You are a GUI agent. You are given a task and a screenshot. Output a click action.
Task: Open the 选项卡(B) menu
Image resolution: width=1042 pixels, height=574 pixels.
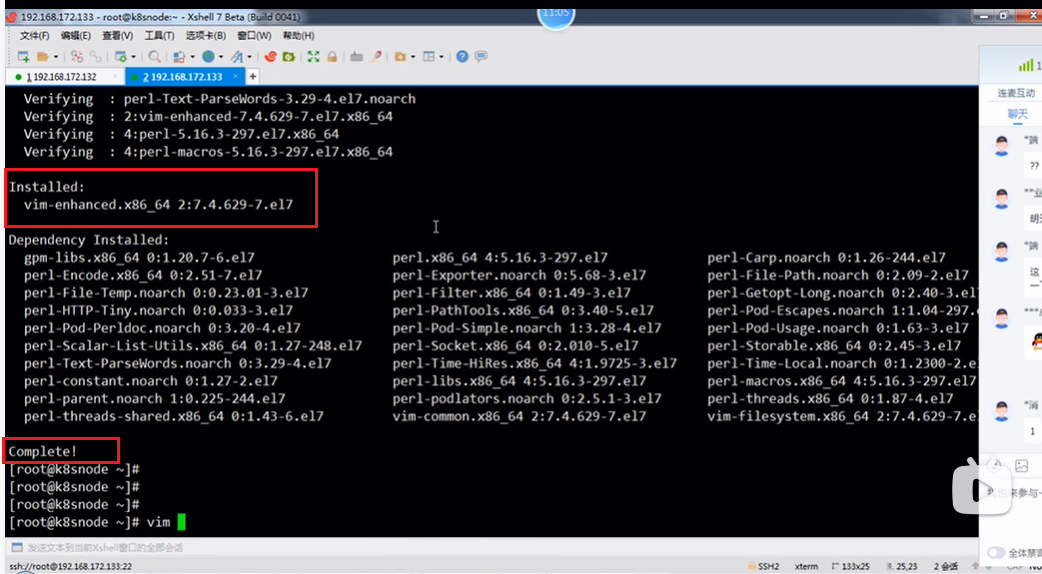(x=205, y=35)
